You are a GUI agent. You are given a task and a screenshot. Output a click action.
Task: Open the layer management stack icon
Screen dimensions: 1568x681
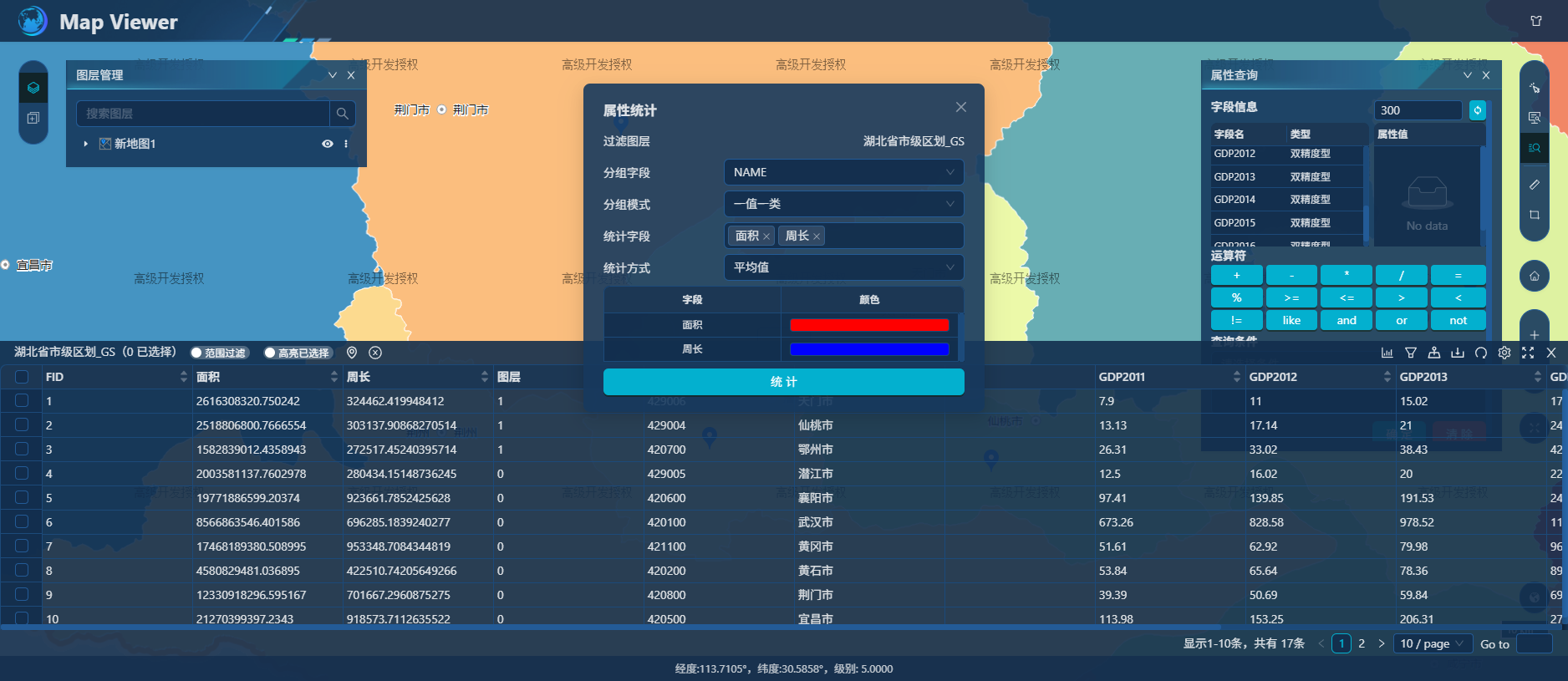click(33, 88)
